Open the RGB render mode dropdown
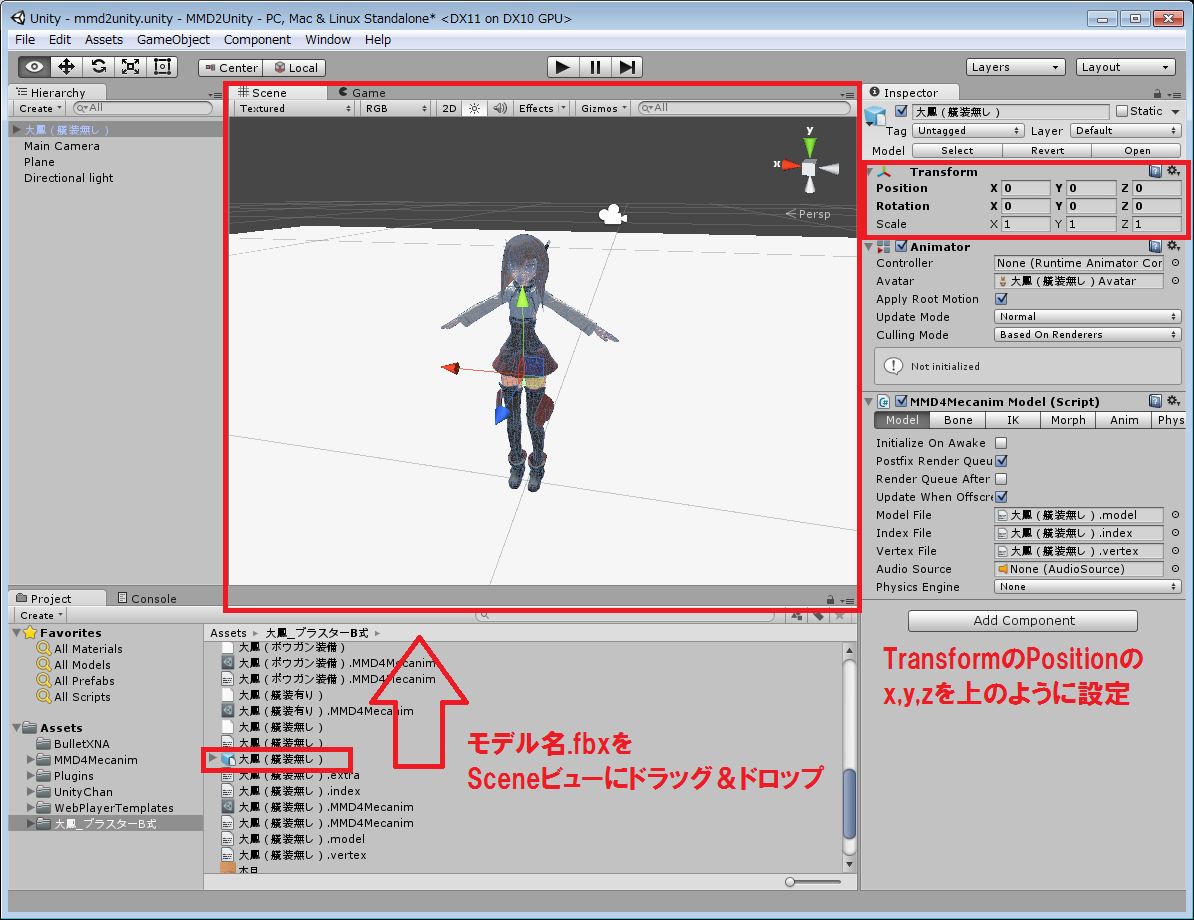This screenshot has height=920, width=1194. [x=396, y=108]
